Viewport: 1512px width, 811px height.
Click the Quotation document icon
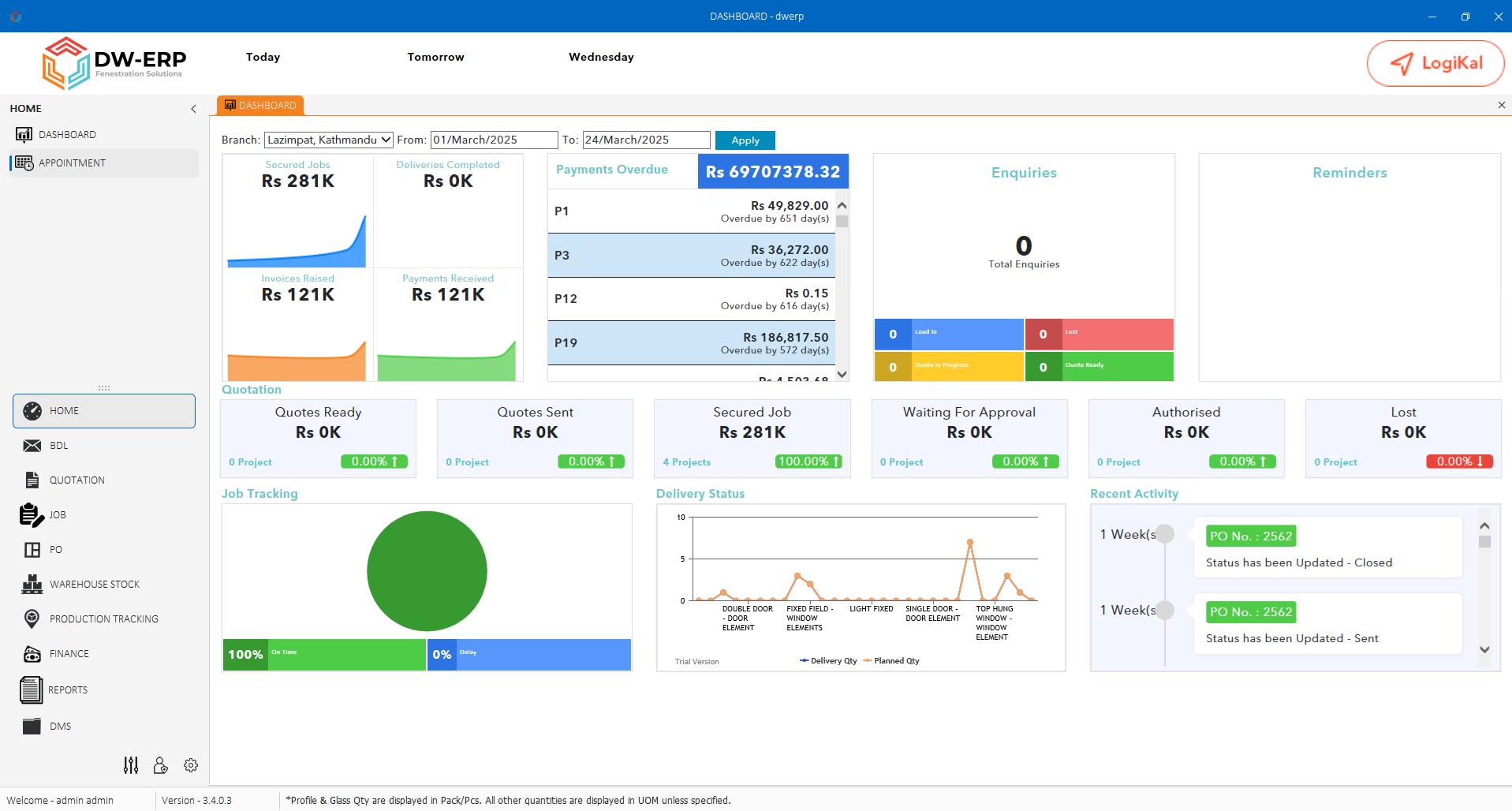pos(32,480)
